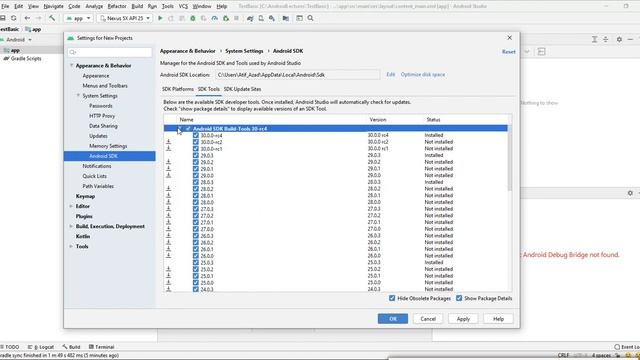This screenshot has height=360, width=640.
Task: Click the Make Project hammer icon
Action: pos(52,18)
